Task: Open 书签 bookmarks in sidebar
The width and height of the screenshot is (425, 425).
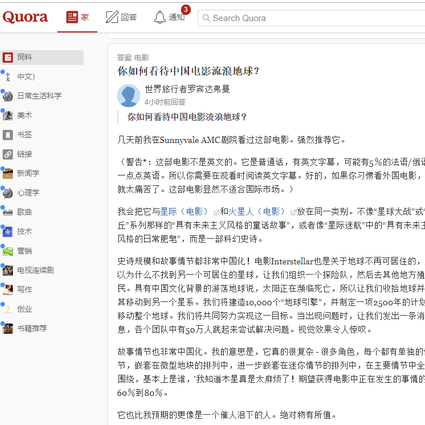Action: click(x=24, y=135)
